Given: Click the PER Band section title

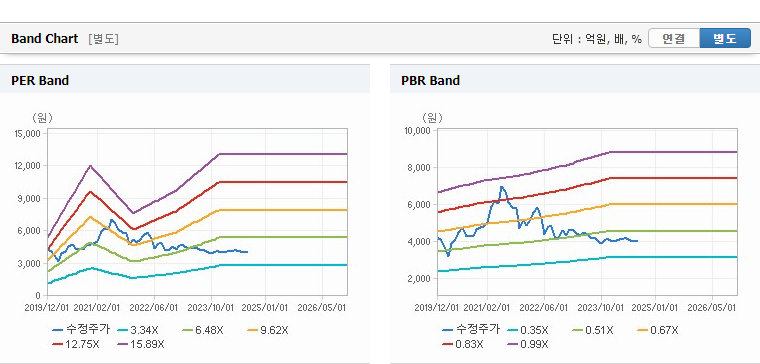Looking at the screenshot, I should coord(40,80).
